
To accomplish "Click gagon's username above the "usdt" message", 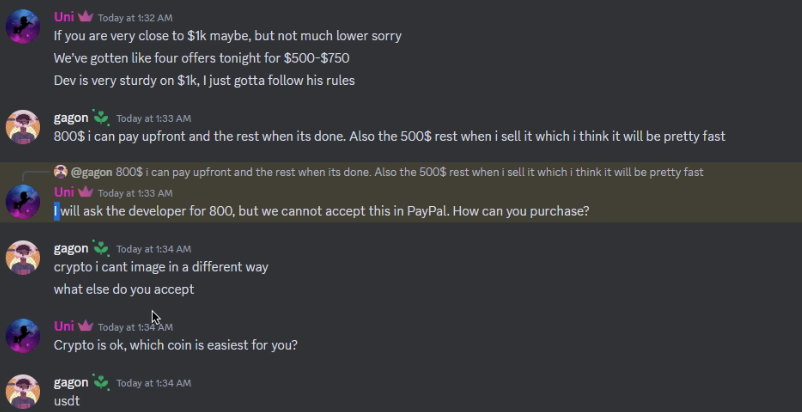I will click(70, 382).
